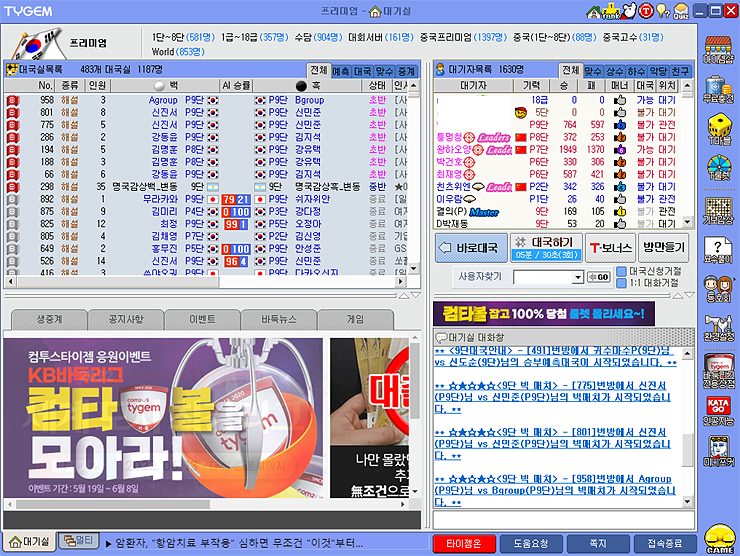This screenshot has height=556, width=740.
Task: Open the 사용자찾기 combo box arrow
Action: [x=578, y=277]
